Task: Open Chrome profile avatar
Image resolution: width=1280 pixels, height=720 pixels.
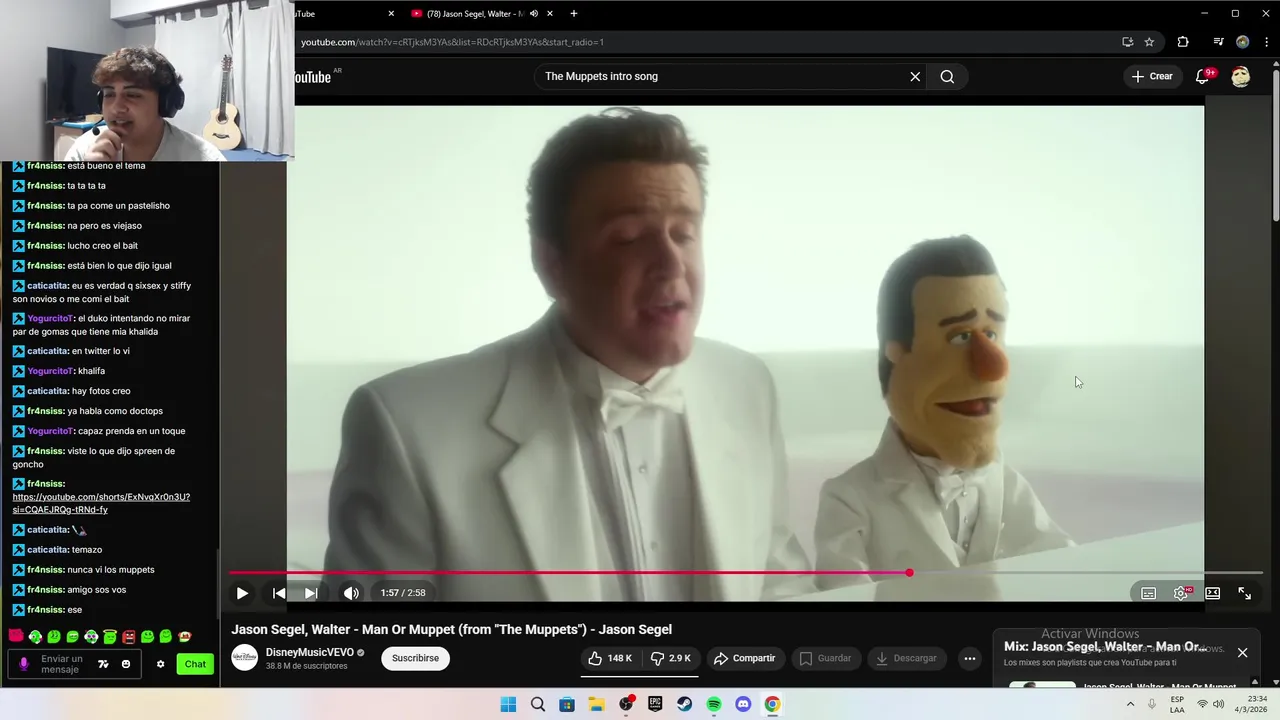Action: point(1242,42)
